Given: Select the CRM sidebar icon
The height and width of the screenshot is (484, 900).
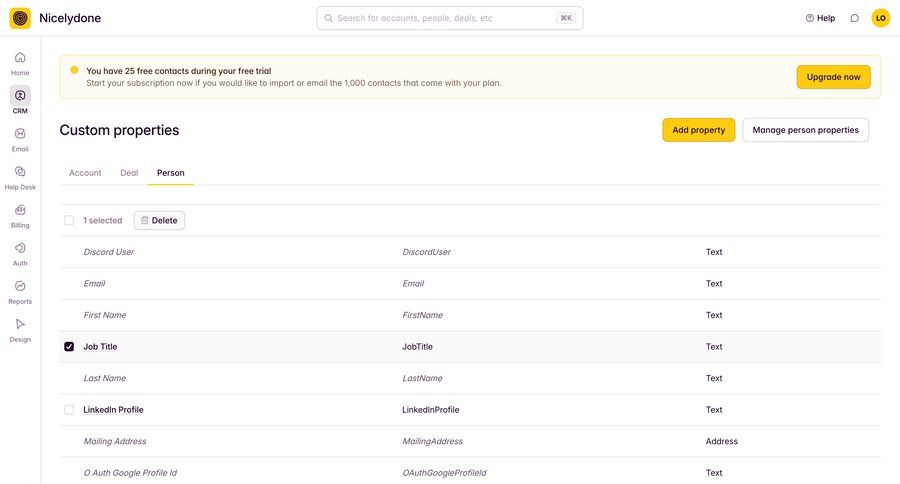Looking at the screenshot, I should point(20,96).
